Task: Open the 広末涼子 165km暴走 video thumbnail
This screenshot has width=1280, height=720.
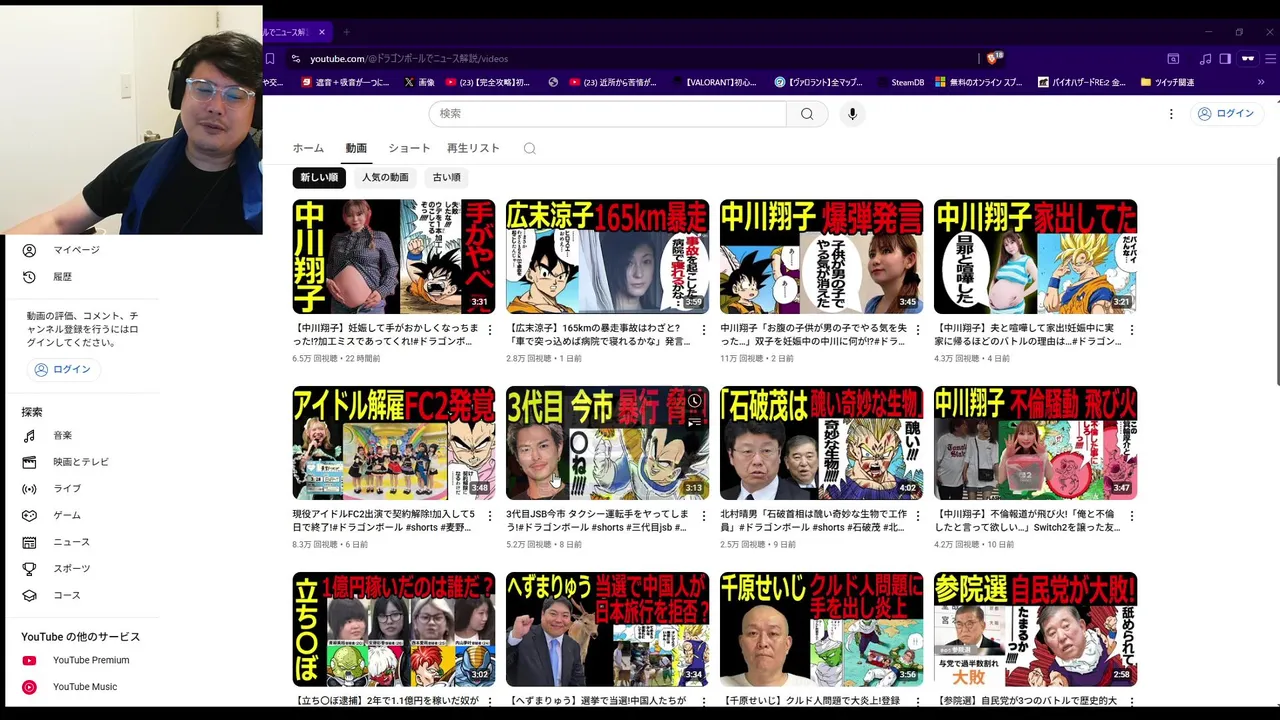Action: pyautogui.click(x=608, y=256)
